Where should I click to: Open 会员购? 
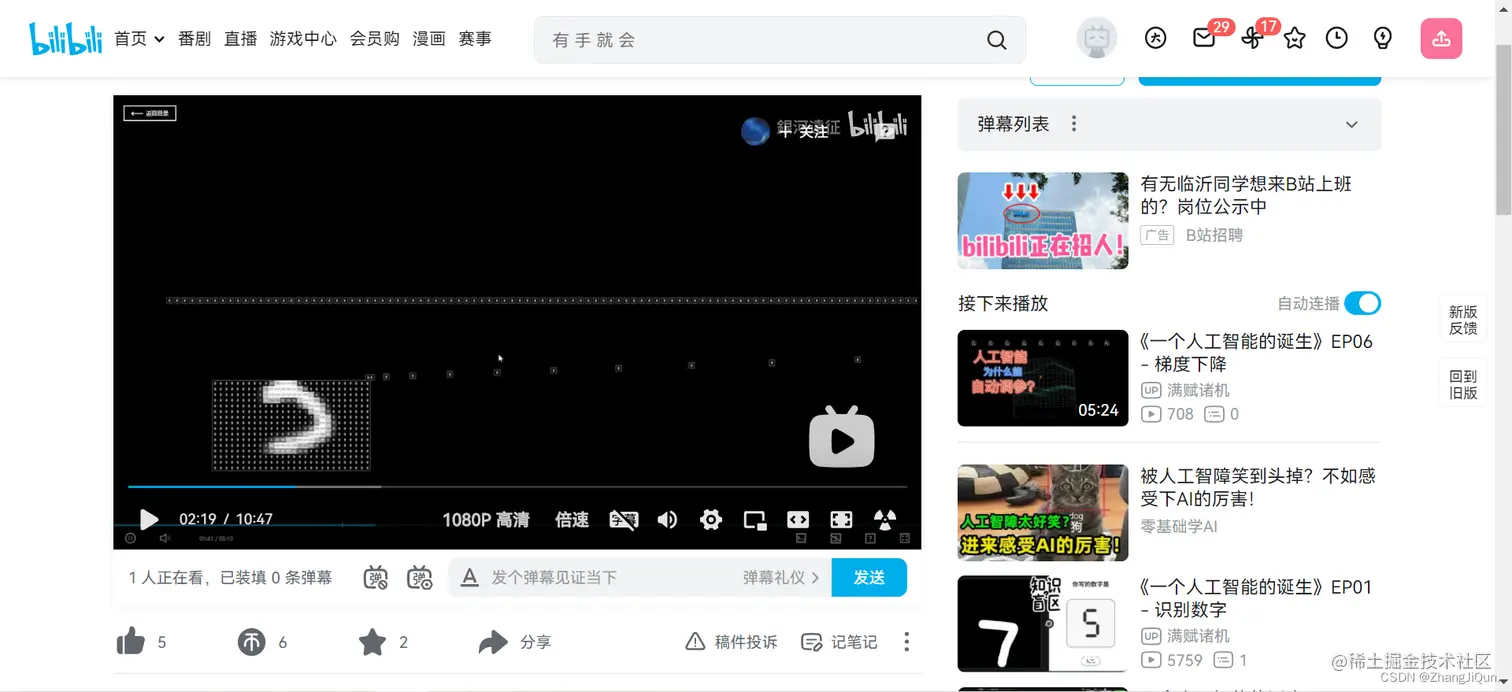coord(374,39)
